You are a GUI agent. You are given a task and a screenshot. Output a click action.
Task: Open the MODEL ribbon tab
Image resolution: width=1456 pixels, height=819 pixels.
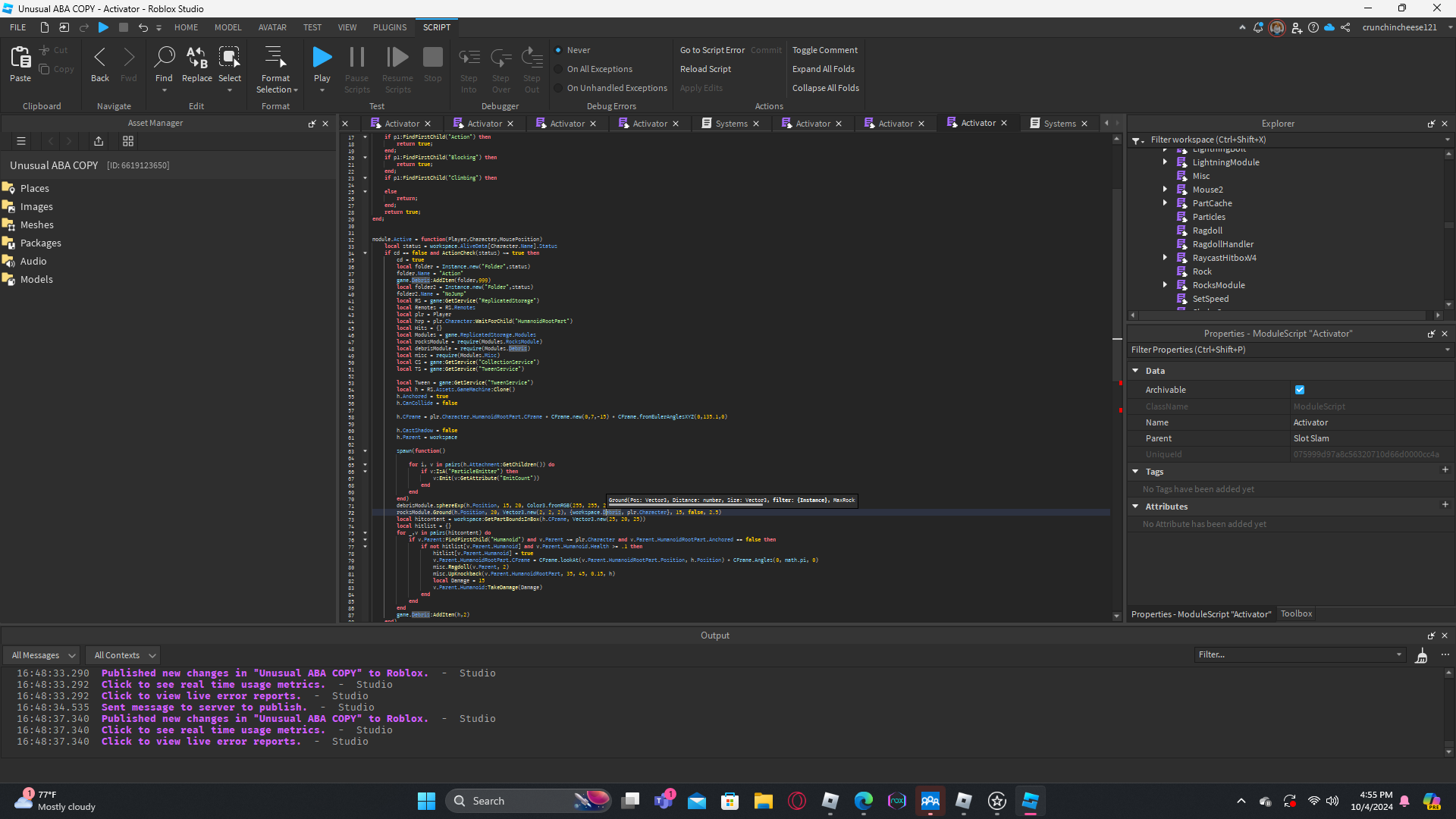228,27
